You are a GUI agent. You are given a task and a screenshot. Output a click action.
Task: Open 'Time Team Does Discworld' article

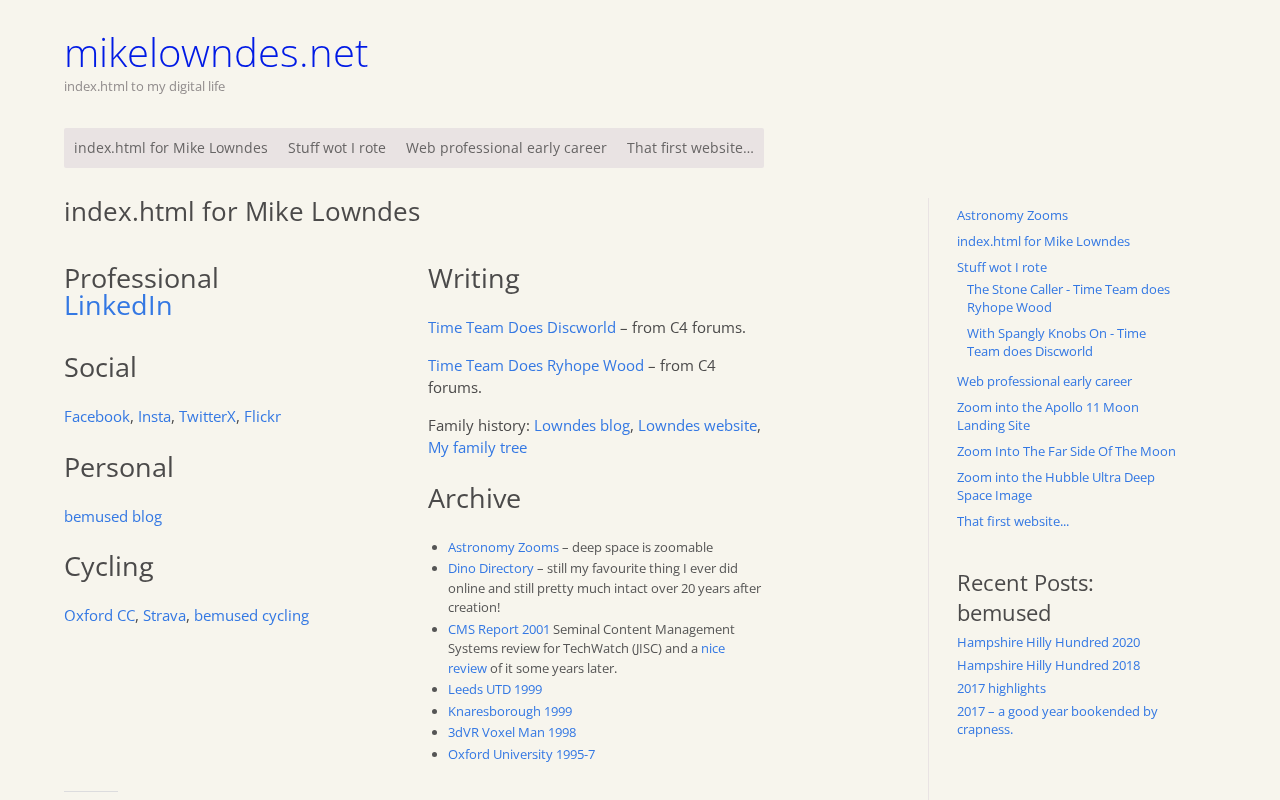(x=522, y=327)
